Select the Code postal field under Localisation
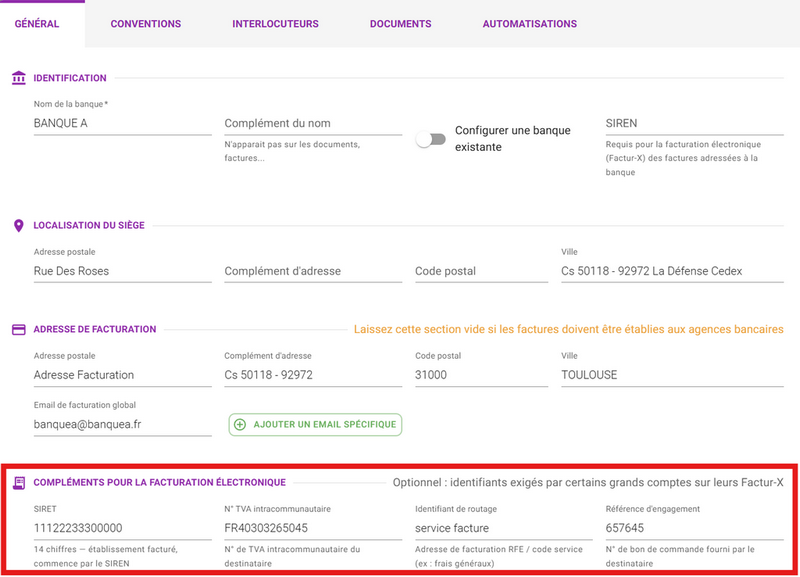Viewport: 800px width, 577px height. (x=482, y=271)
